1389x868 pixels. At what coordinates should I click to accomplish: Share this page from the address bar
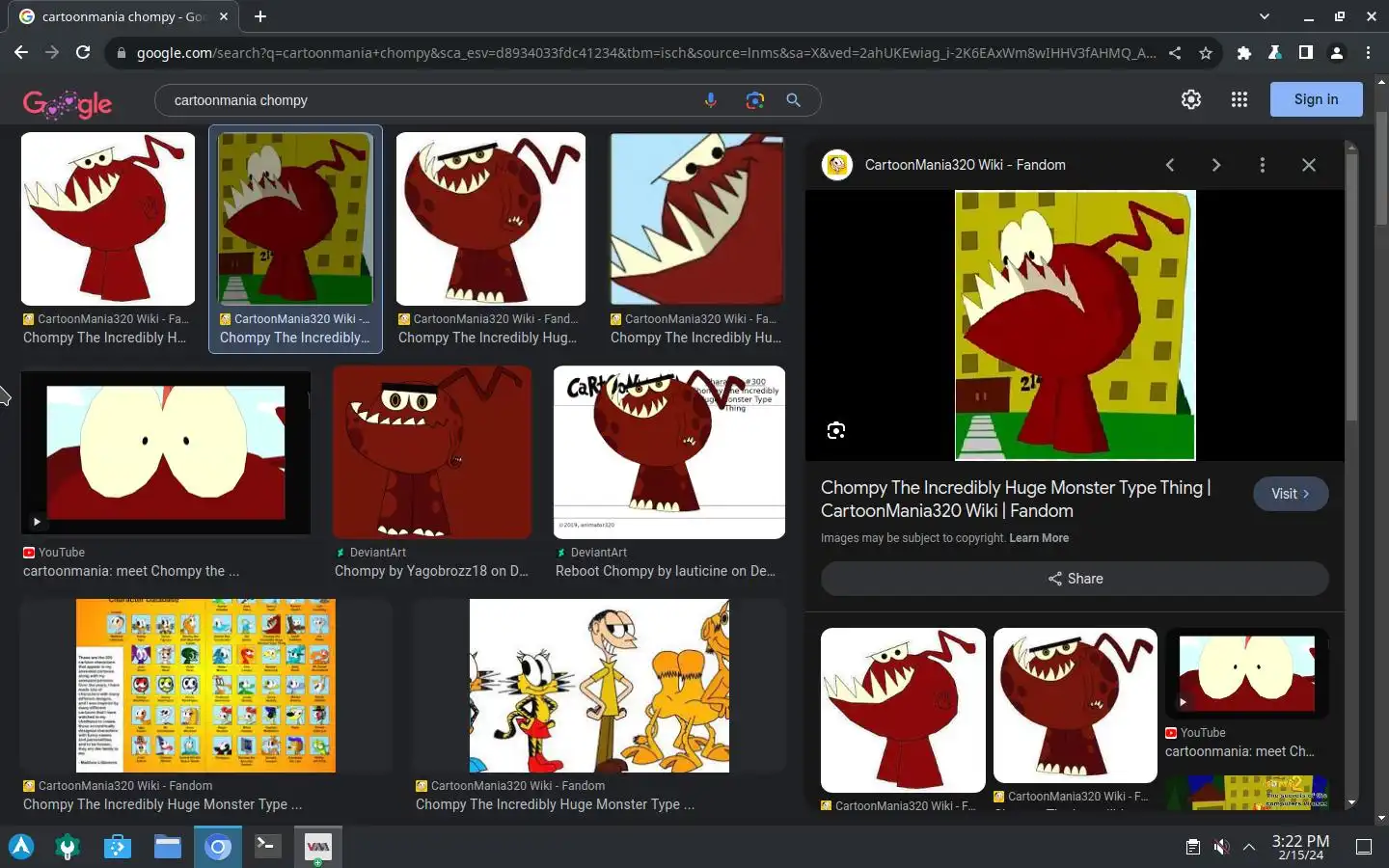coord(1175,53)
